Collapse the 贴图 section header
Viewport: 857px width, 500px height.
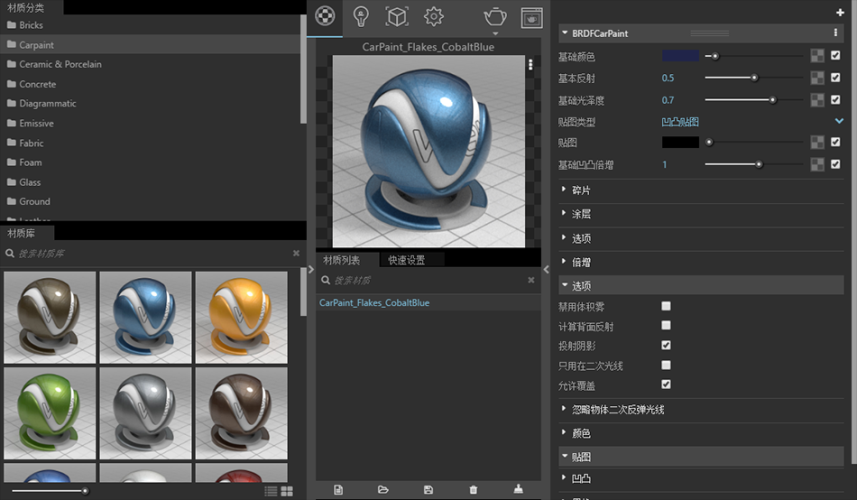pyautogui.click(x=701, y=456)
